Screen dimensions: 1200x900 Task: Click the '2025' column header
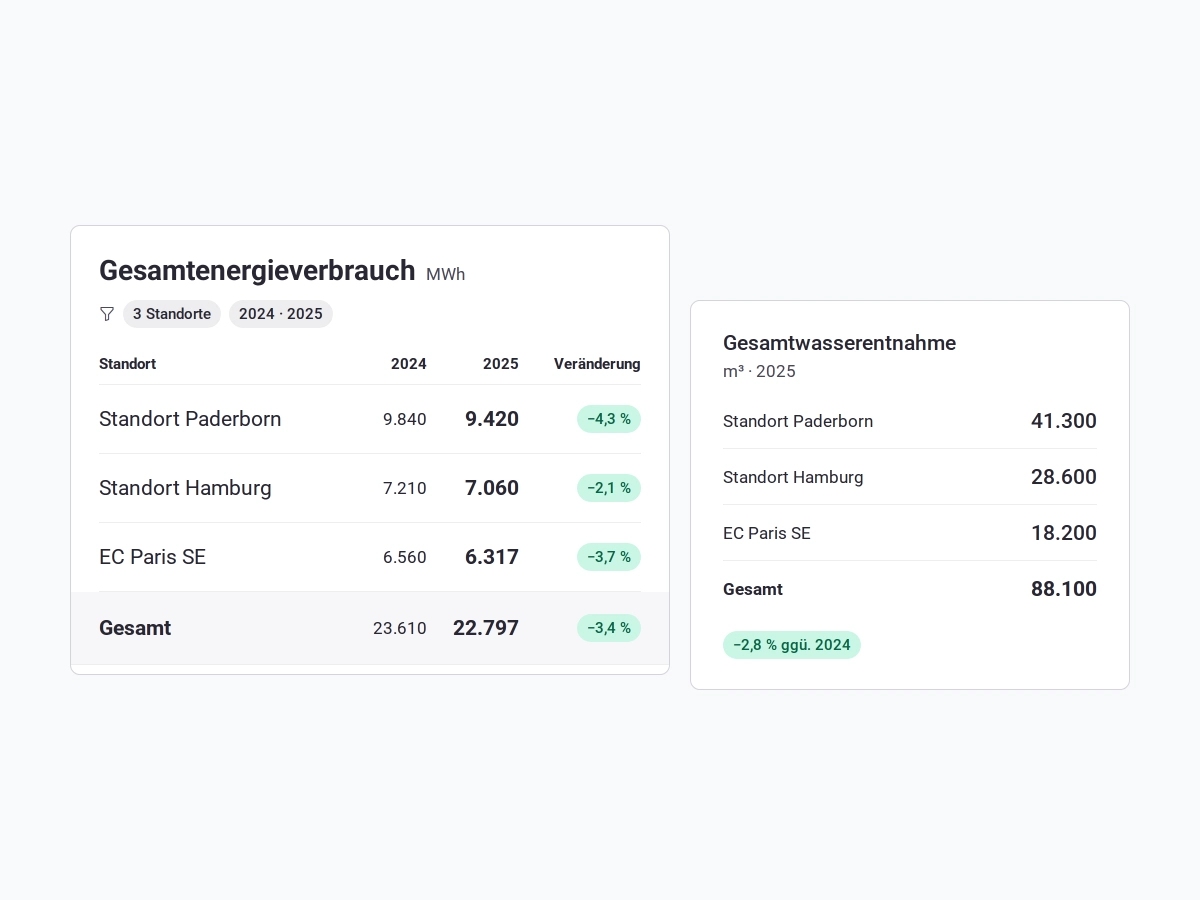point(501,364)
